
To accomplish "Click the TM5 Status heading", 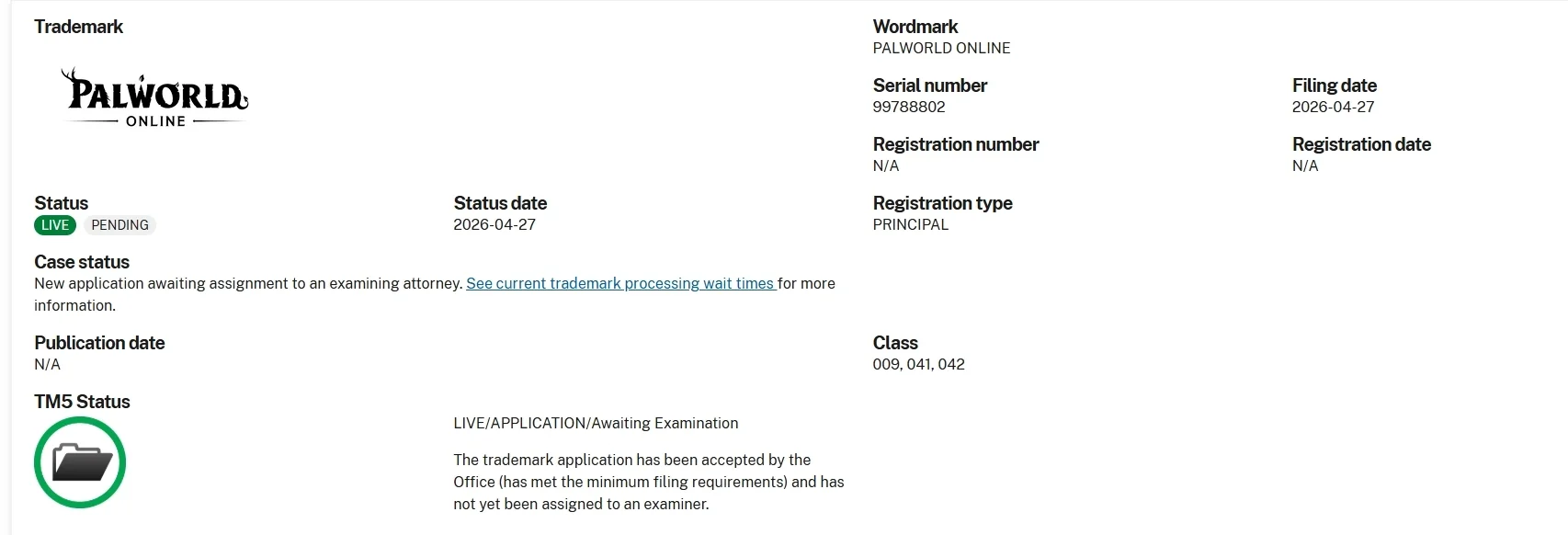I will pyautogui.click(x=82, y=402).
